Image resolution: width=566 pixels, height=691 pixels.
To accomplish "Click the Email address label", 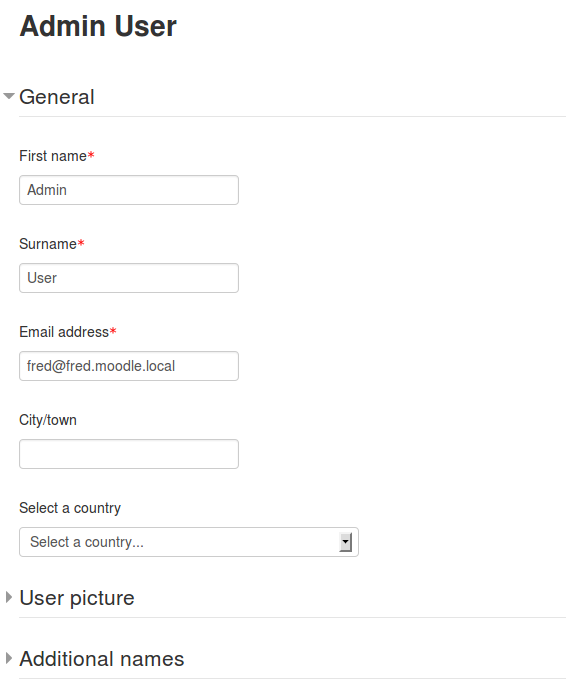I will [64, 332].
